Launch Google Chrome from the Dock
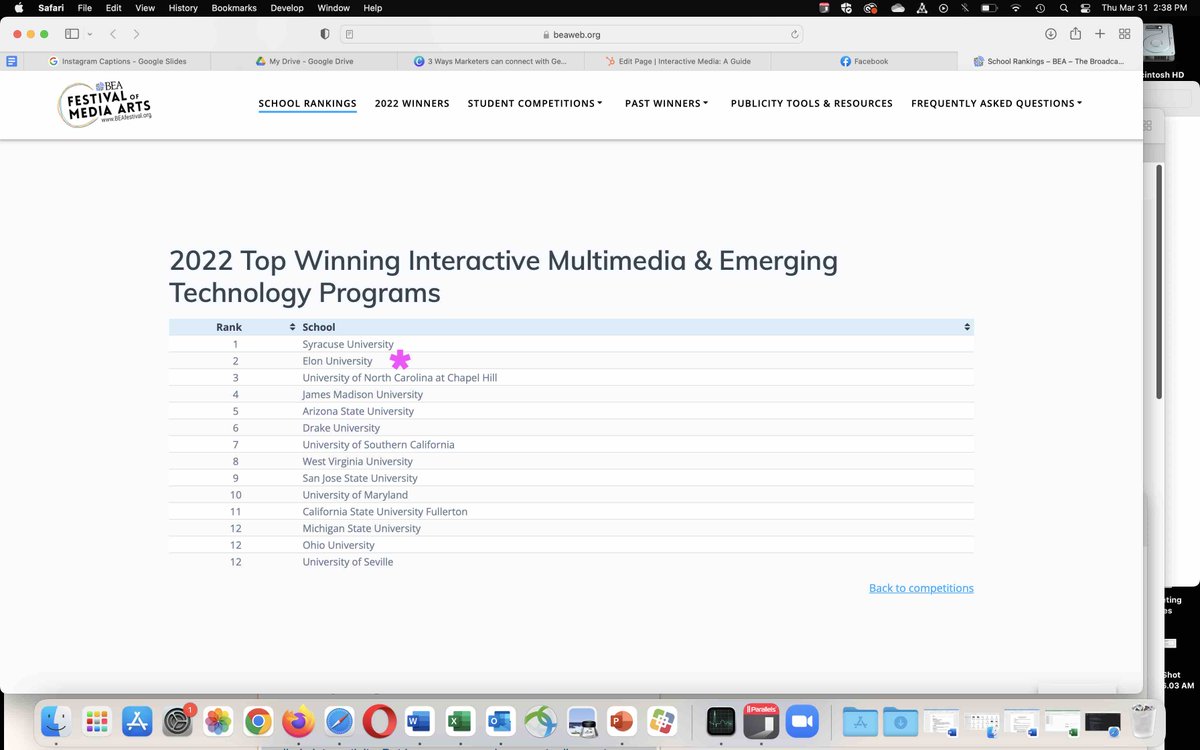 click(x=258, y=721)
